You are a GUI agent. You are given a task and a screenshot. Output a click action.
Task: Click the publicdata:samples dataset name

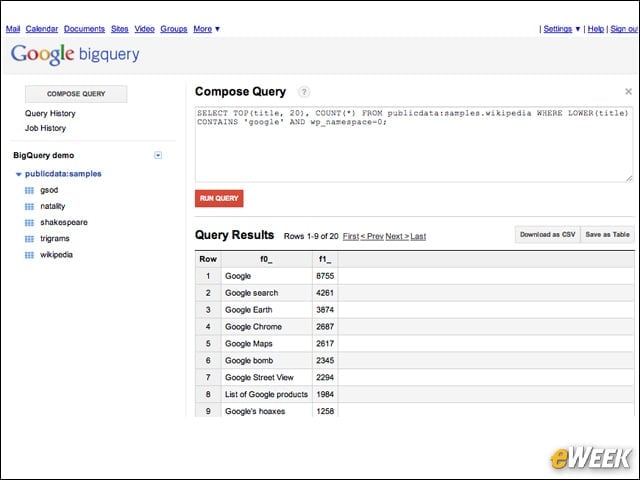[x=63, y=174]
